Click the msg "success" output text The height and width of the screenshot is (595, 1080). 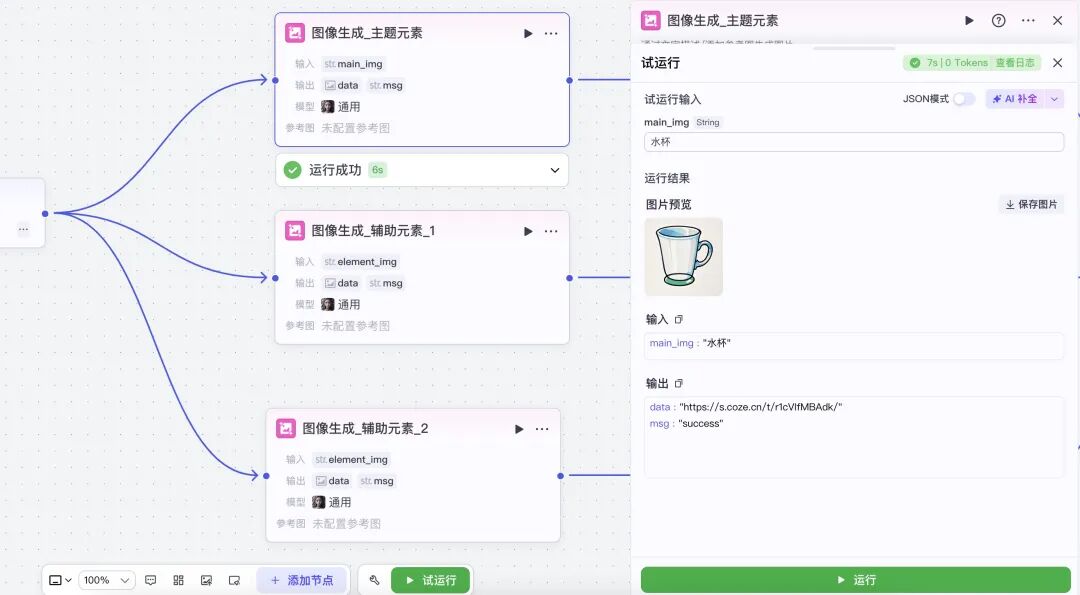click(x=700, y=424)
